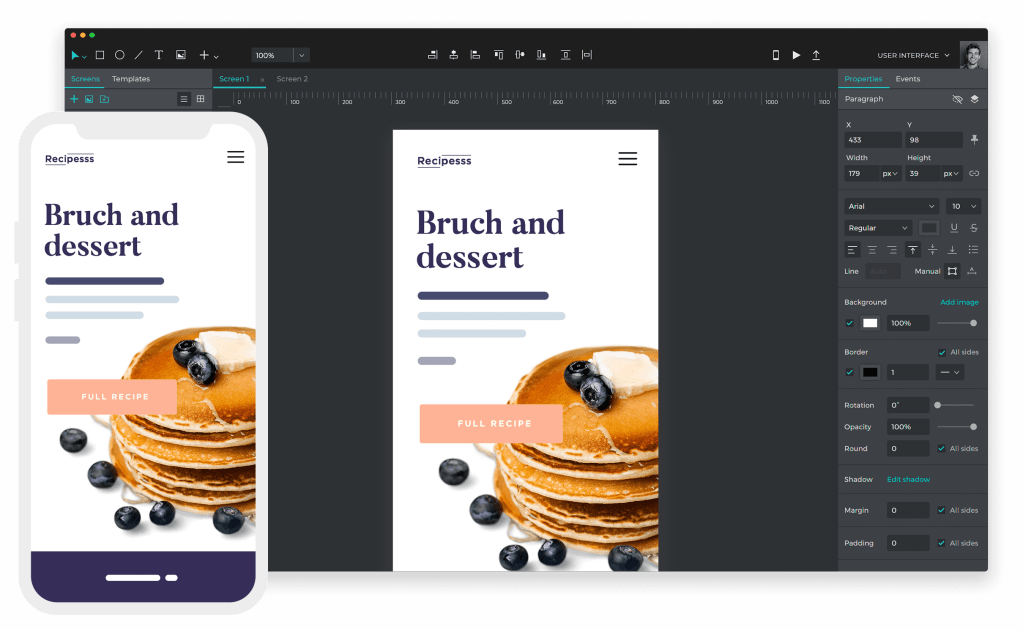1023x630 pixels.
Task: Open mobile device preview icon
Action: (775, 55)
